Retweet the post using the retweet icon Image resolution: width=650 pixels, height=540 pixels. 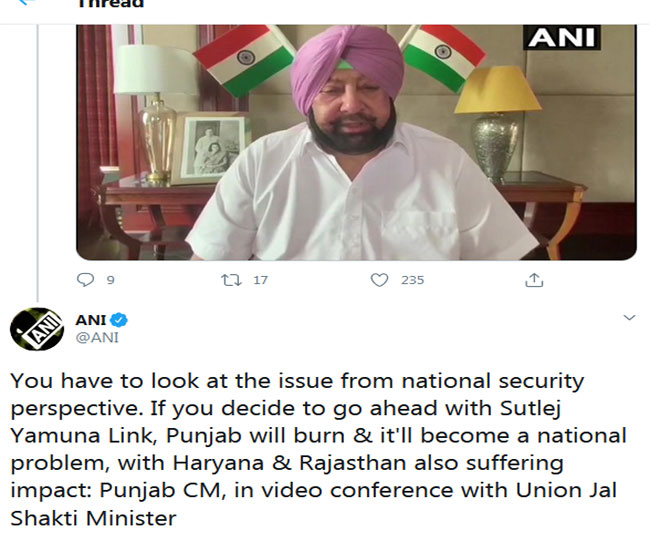pyautogui.click(x=231, y=280)
